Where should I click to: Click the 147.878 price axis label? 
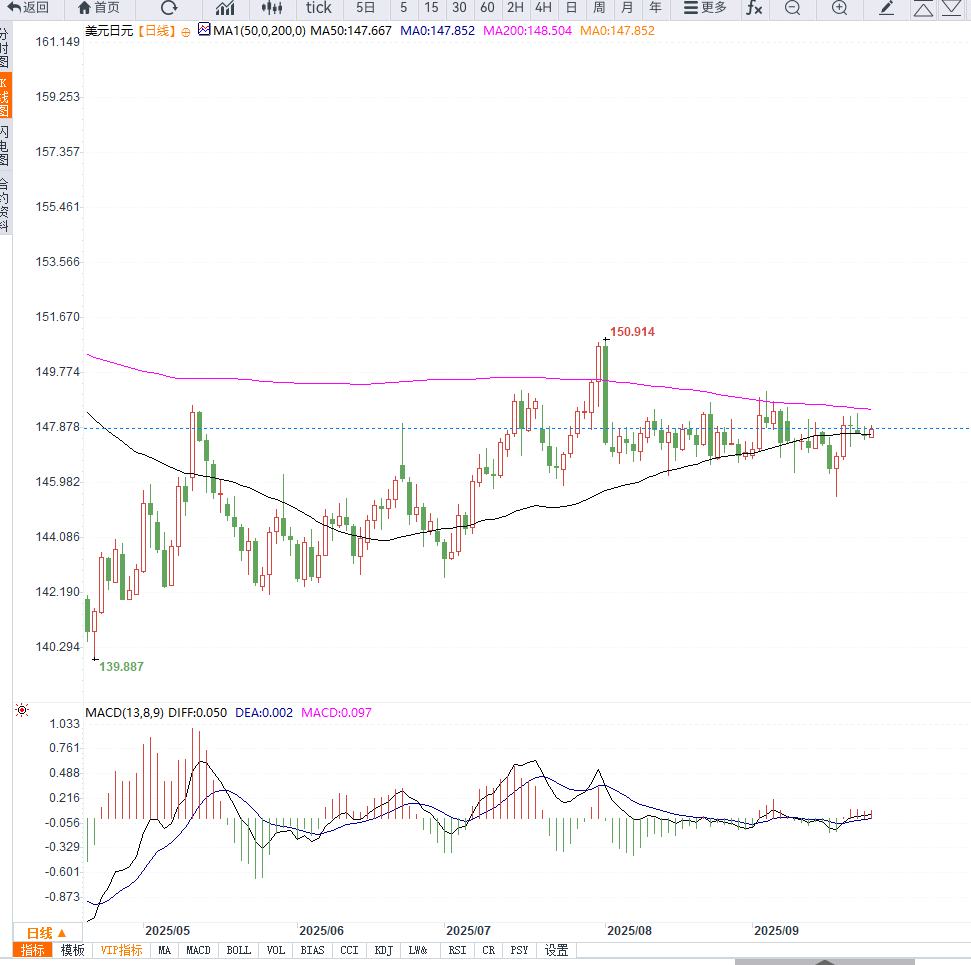pos(58,427)
